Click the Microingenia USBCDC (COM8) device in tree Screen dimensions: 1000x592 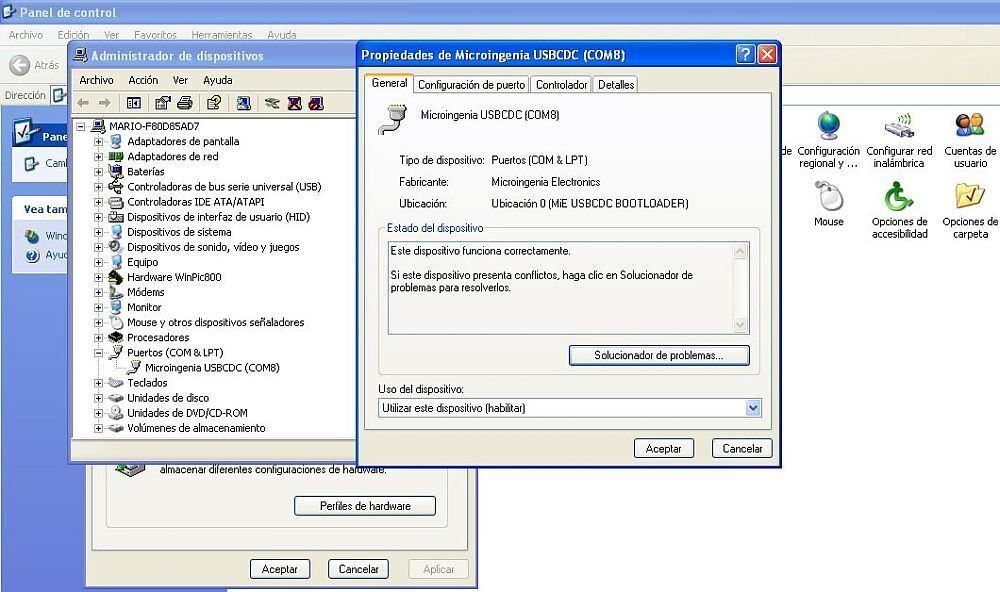212,368
